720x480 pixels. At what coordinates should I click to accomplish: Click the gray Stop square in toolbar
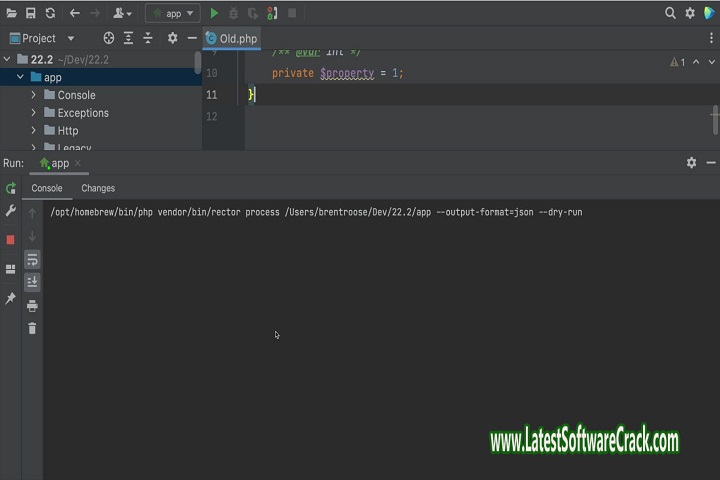[x=292, y=13]
